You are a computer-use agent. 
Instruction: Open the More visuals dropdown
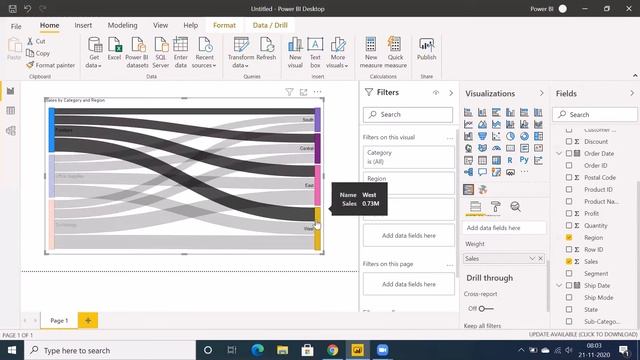click(x=338, y=52)
